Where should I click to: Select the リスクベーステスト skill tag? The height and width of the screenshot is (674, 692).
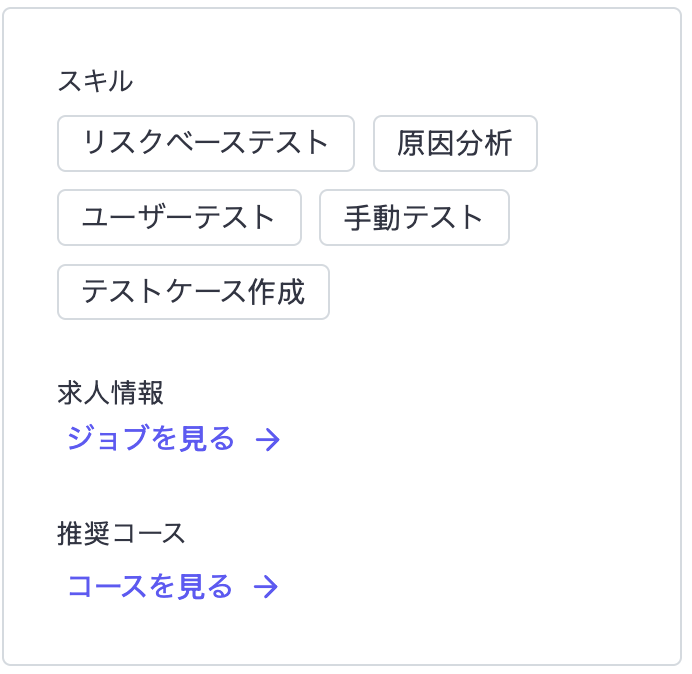(206, 144)
